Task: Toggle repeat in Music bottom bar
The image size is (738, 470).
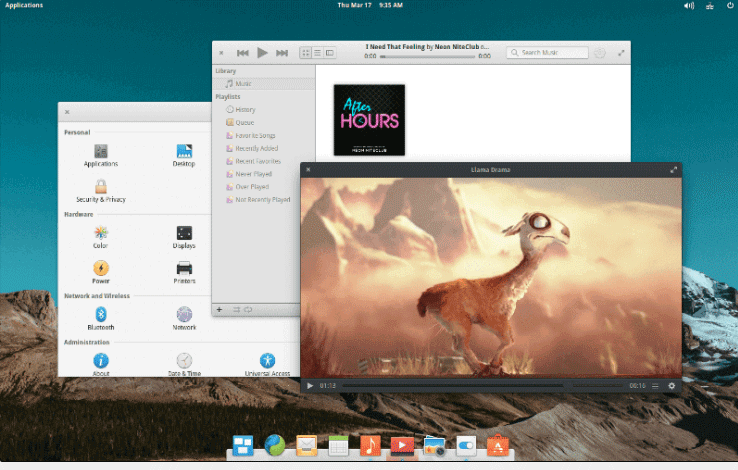Action: click(248, 310)
